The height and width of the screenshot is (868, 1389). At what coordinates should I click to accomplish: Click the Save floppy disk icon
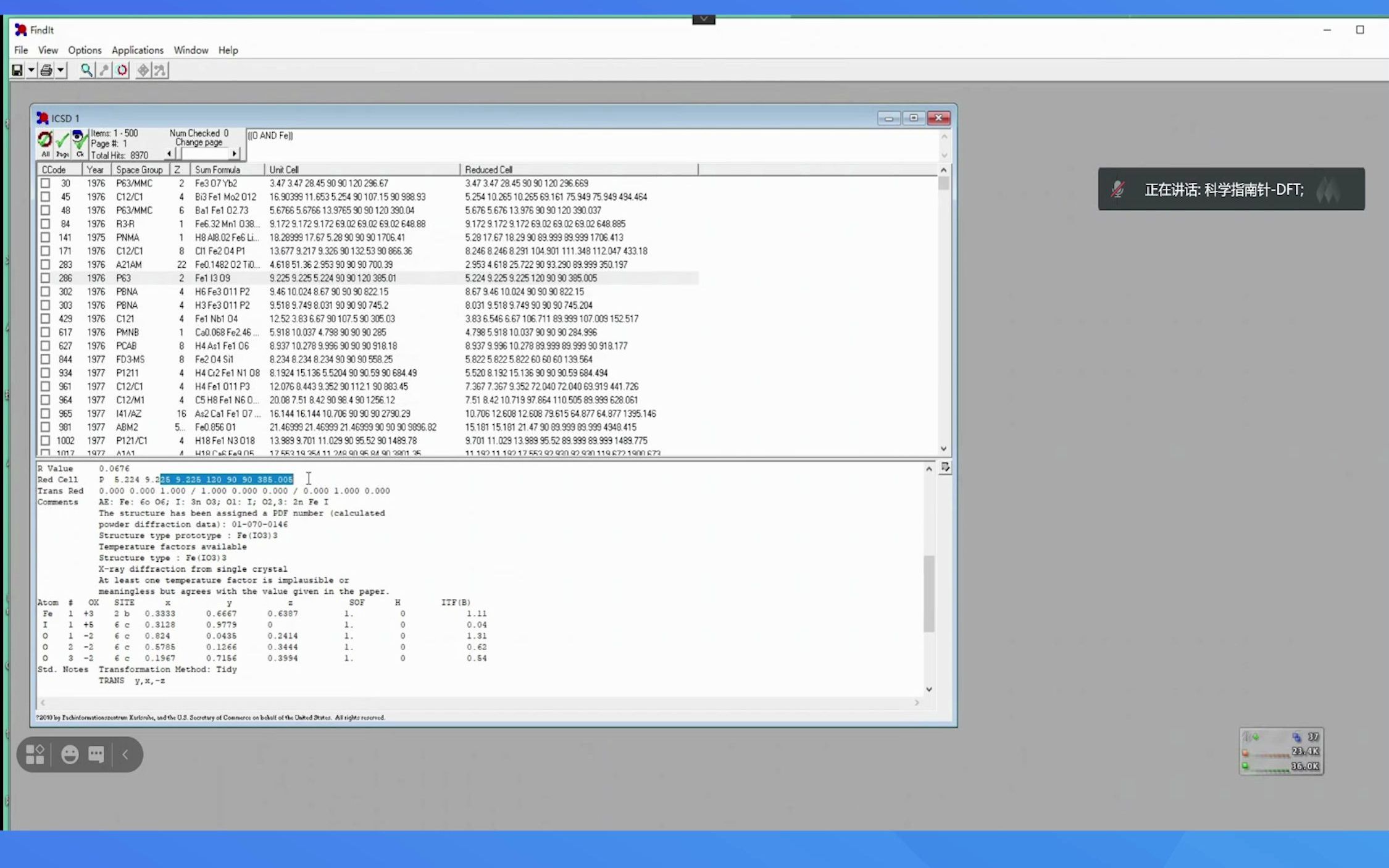coord(17,70)
